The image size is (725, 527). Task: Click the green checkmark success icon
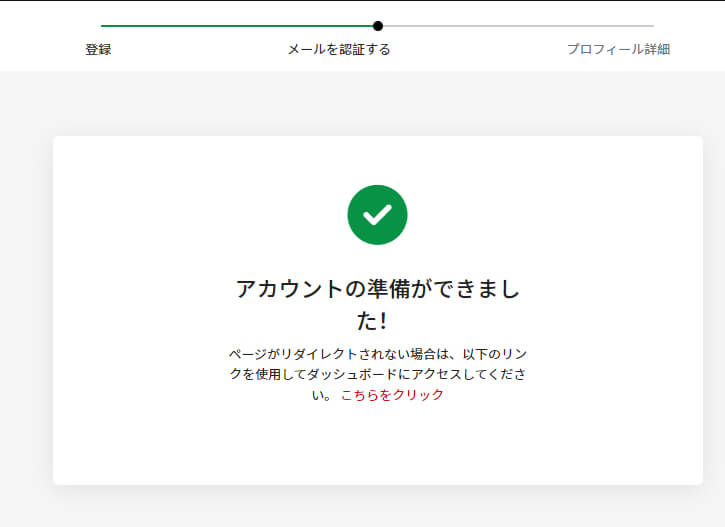coord(377,214)
